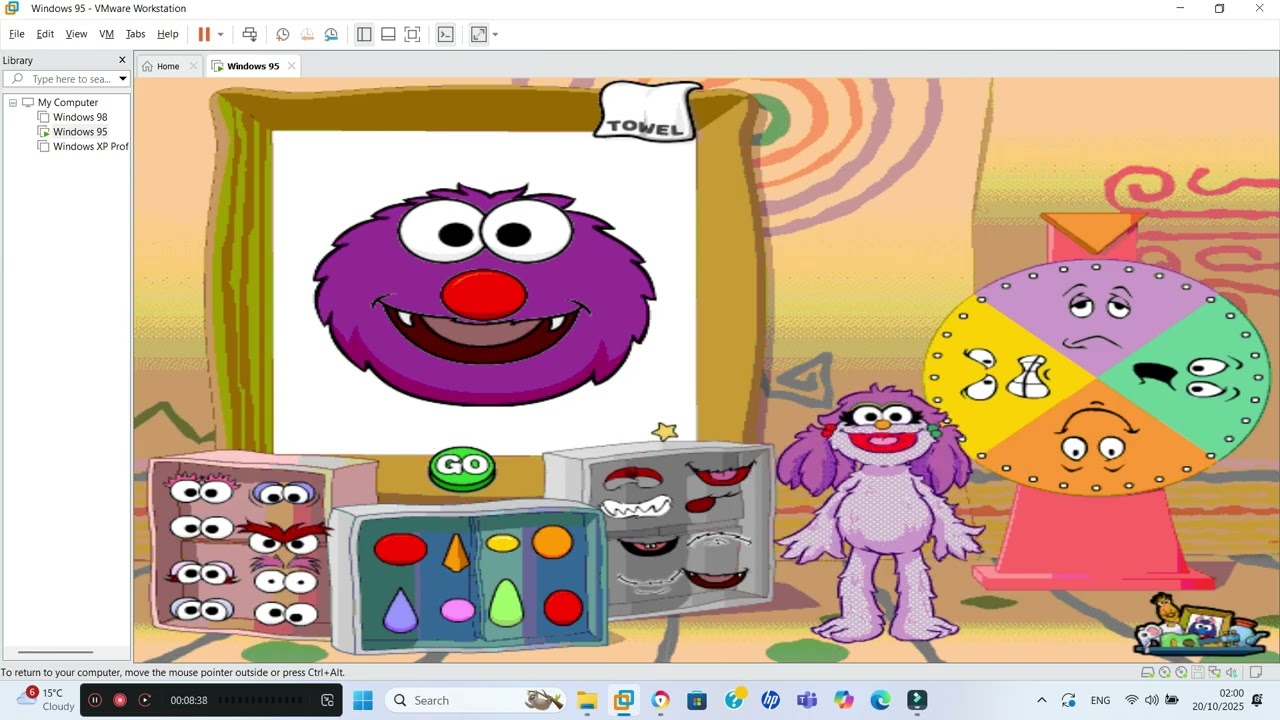
Task: Select the pink oval nose
Action: 457,610
